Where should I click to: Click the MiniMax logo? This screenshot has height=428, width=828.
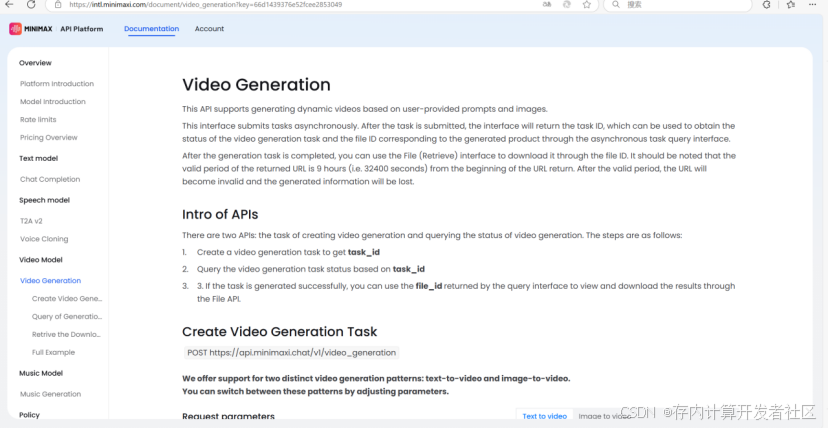click(31, 28)
